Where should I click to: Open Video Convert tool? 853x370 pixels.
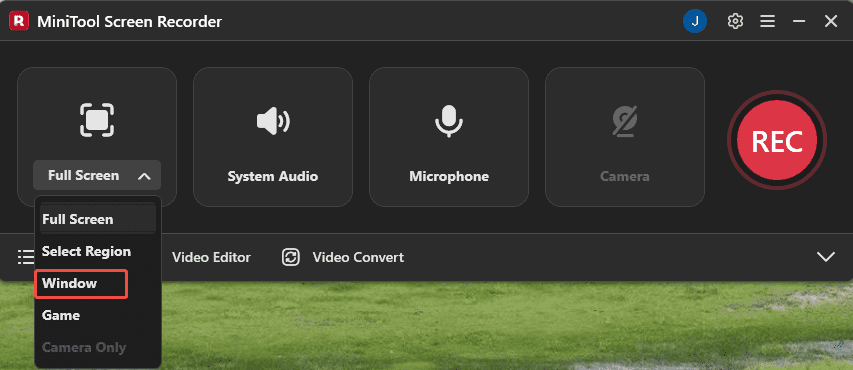click(x=358, y=257)
